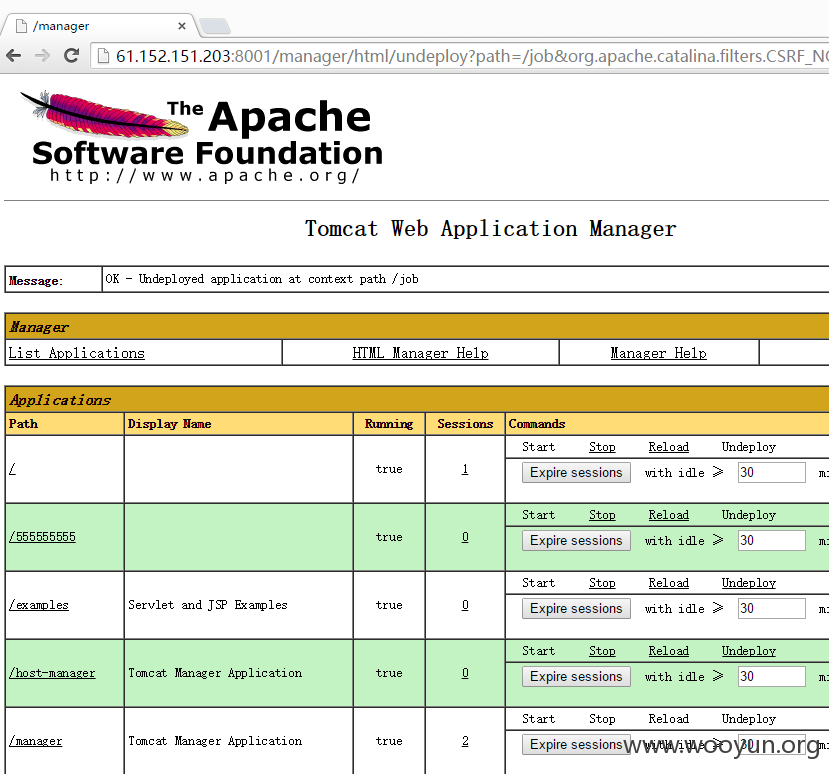
Task: Click the address bar URL
Action: click(x=472, y=56)
